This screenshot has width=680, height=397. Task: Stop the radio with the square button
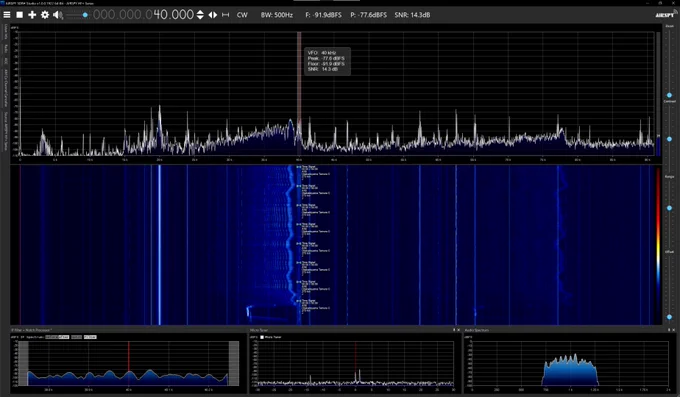[x=20, y=15]
